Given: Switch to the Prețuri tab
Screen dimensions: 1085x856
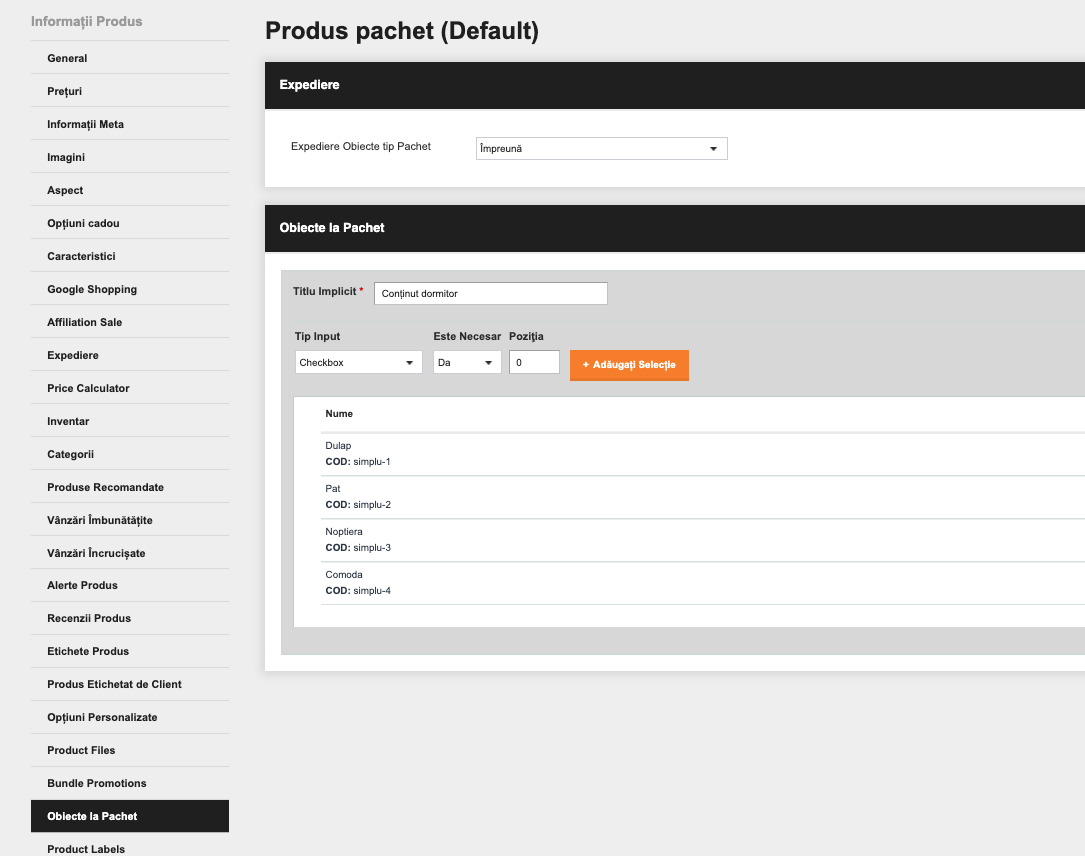Looking at the screenshot, I should [x=130, y=91].
